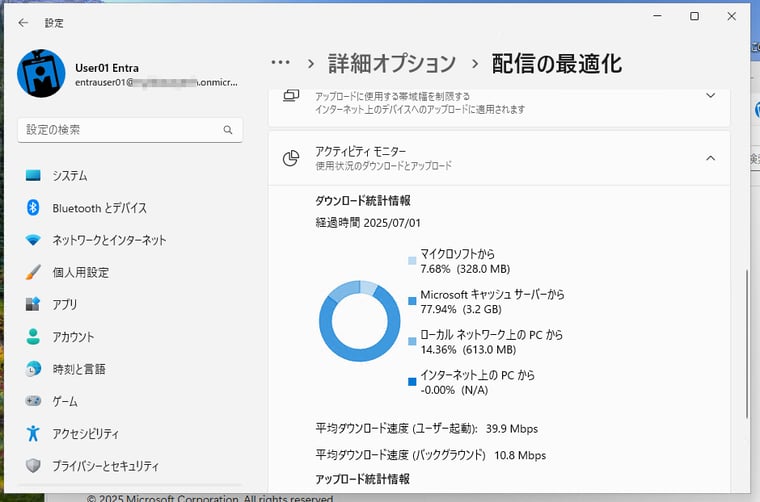Click the インターネット上の PC から legend swatch
Viewport: 760px width, 502px height.
point(412,382)
